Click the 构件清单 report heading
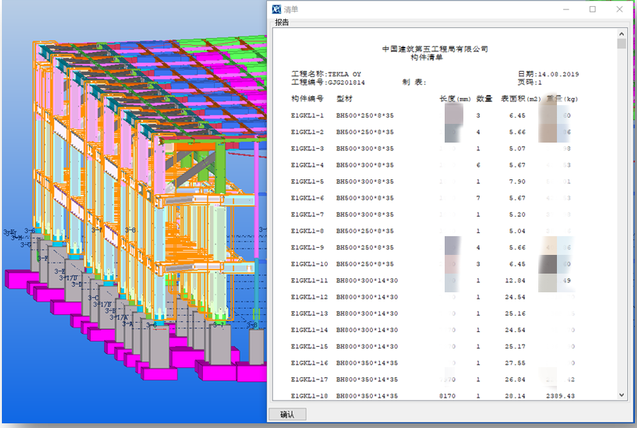 pos(427,57)
